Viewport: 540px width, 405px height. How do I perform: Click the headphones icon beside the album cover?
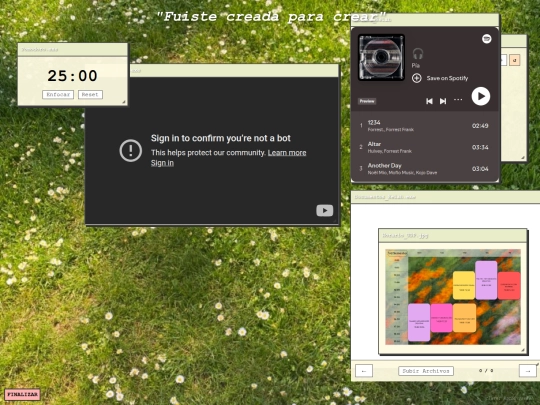tap(418, 54)
